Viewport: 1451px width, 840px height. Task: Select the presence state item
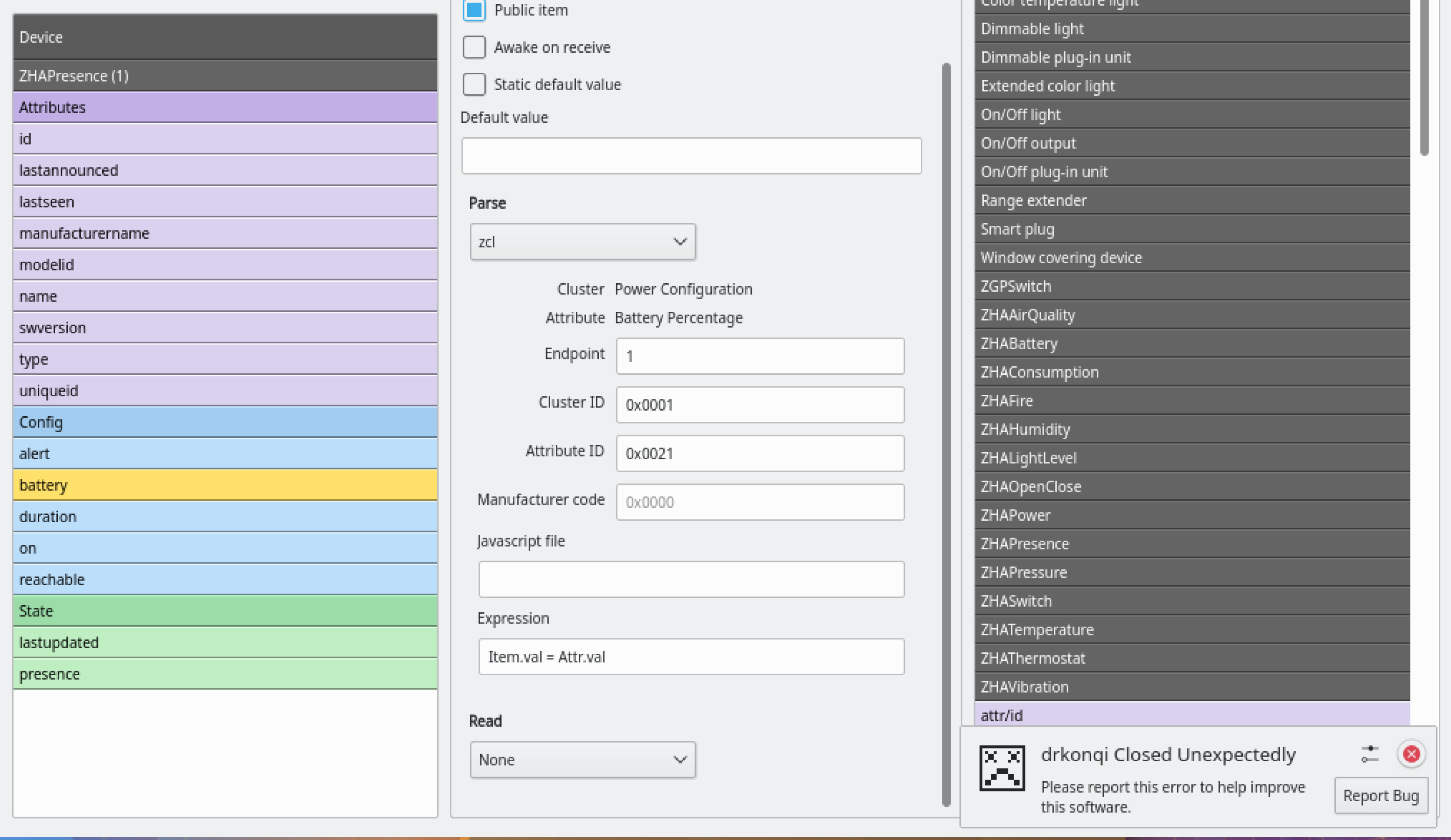[224, 673]
